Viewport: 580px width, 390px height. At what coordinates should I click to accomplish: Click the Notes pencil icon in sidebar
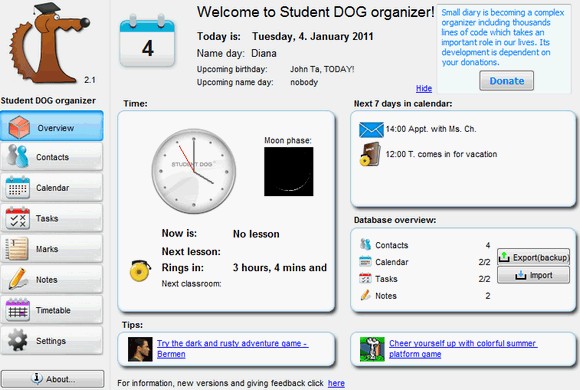click(17, 279)
